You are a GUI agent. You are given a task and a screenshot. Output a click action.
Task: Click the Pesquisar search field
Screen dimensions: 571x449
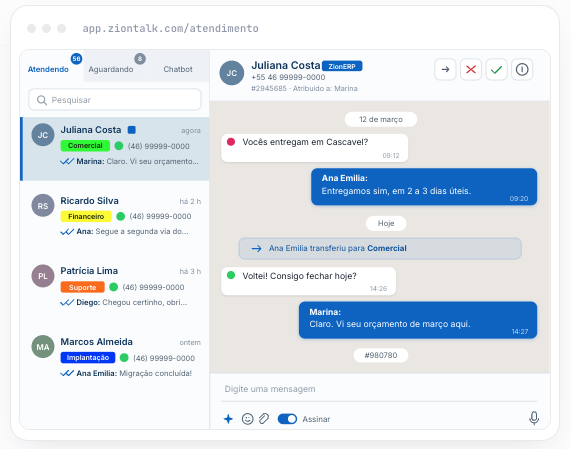[115, 100]
